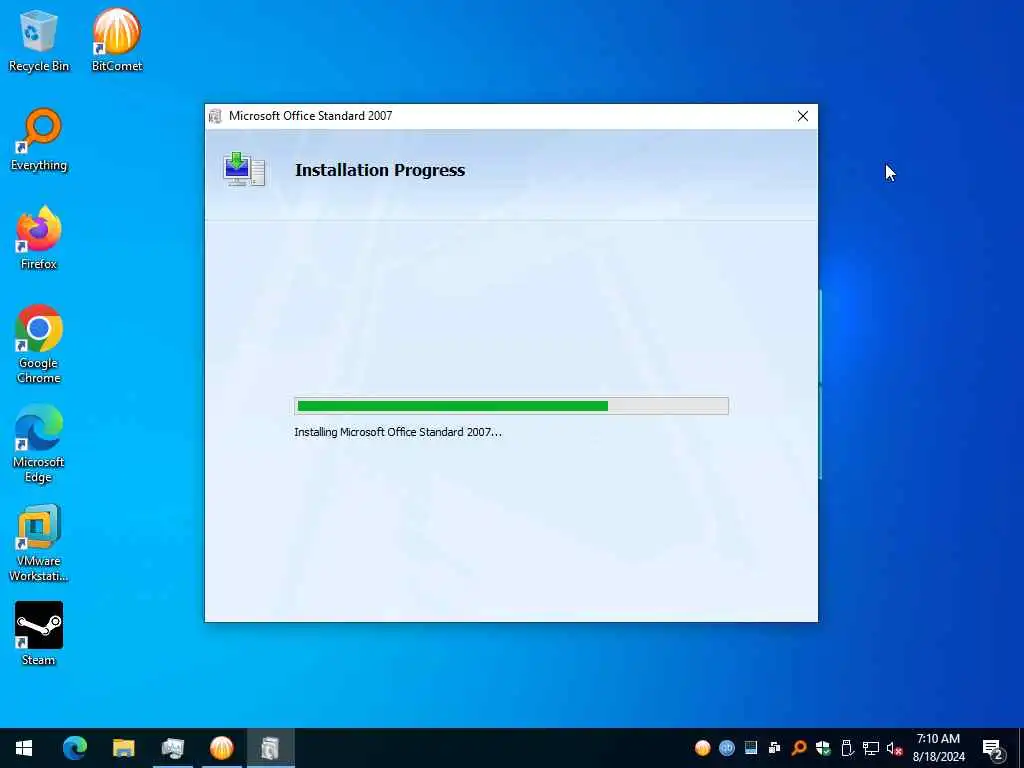
Task: Click the Show desktop sliver
Action: [1021, 748]
